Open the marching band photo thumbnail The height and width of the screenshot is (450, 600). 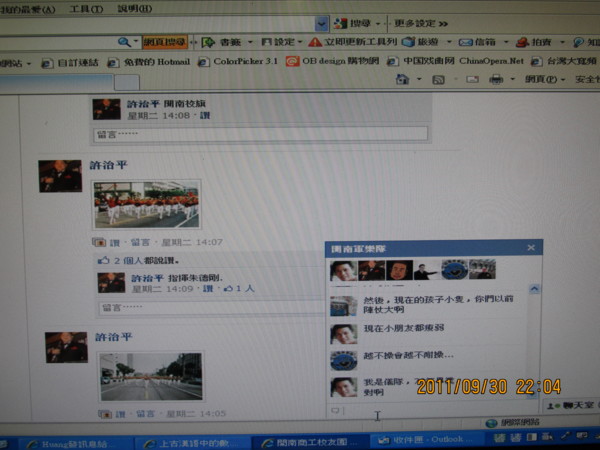point(146,204)
